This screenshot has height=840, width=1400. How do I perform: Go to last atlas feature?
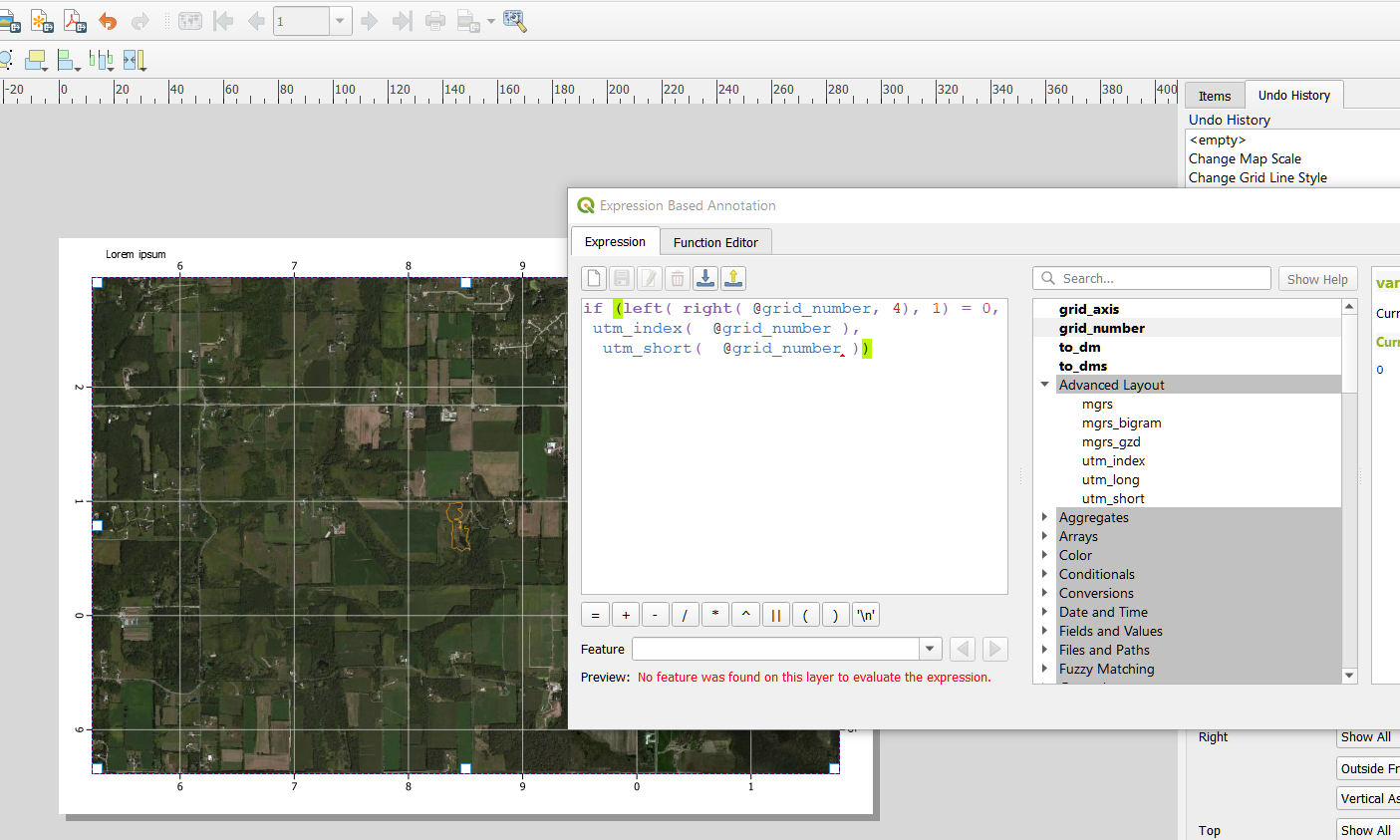(403, 21)
